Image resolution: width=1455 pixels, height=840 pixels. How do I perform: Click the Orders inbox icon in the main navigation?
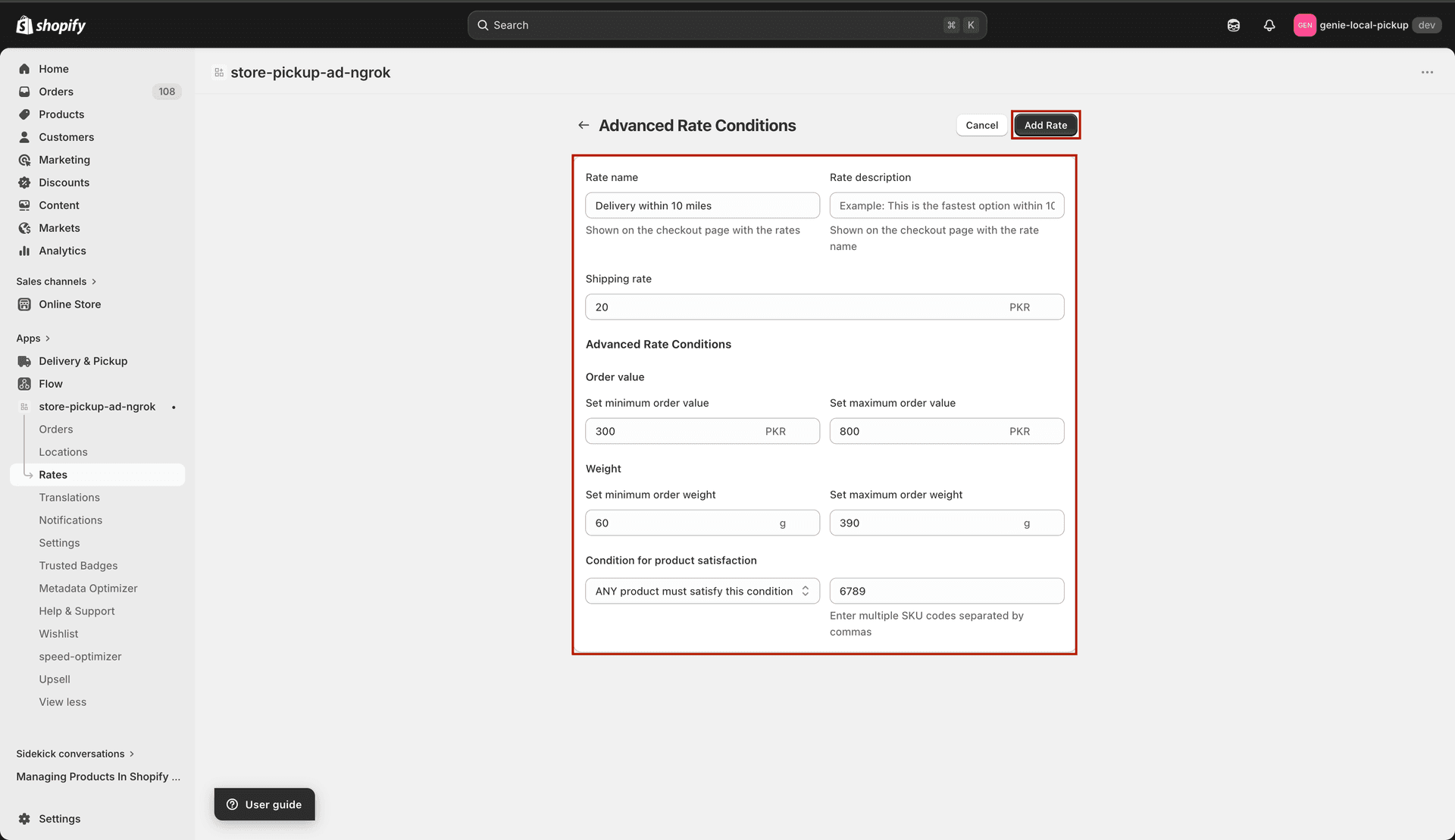(x=24, y=92)
